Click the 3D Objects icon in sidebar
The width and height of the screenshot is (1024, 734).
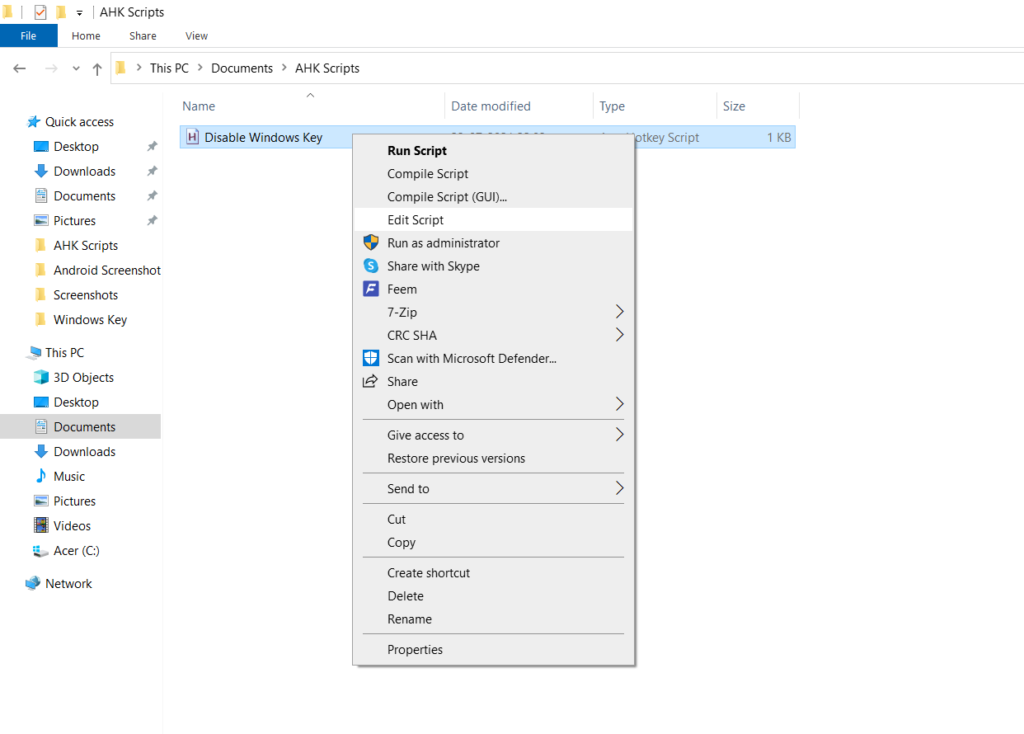point(41,377)
